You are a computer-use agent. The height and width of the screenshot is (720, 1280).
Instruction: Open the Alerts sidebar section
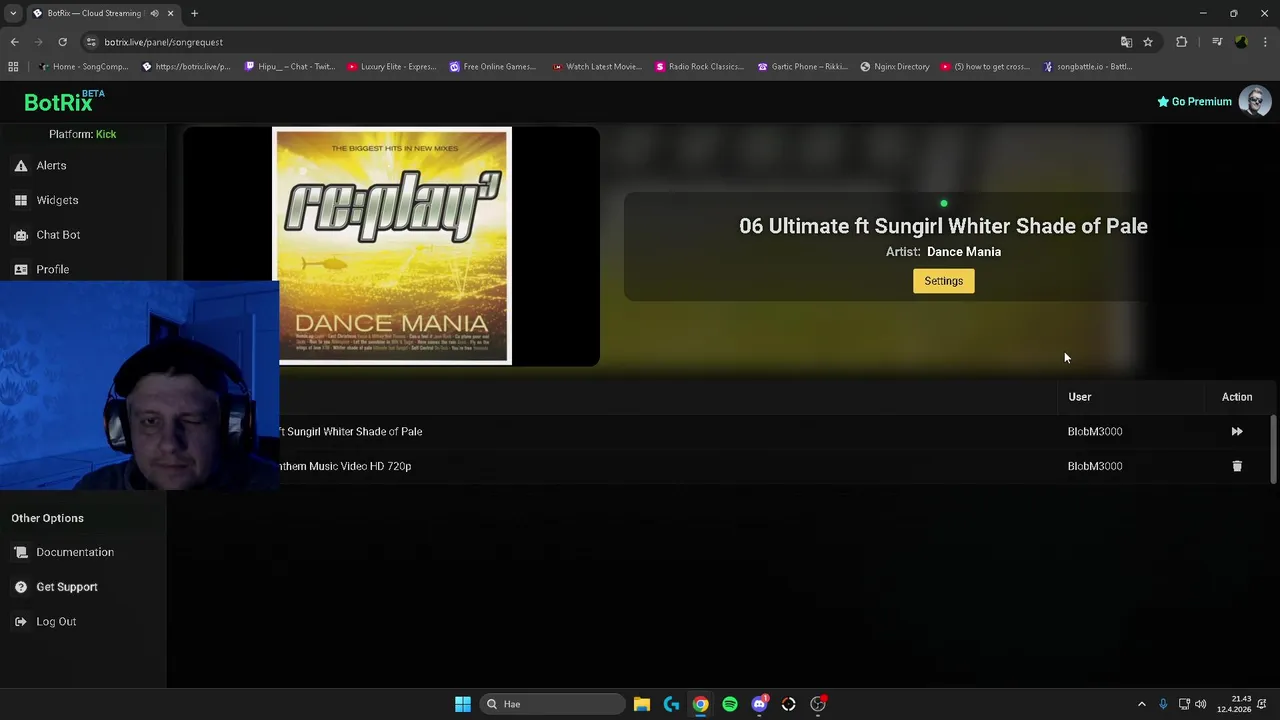51,166
